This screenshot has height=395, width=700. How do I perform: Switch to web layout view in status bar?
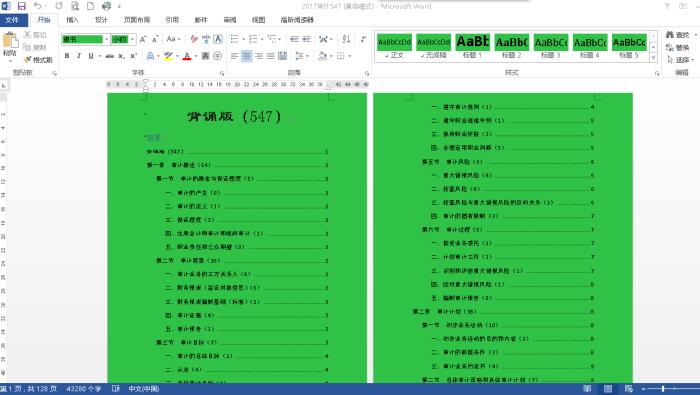pyautogui.click(x=629, y=389)
